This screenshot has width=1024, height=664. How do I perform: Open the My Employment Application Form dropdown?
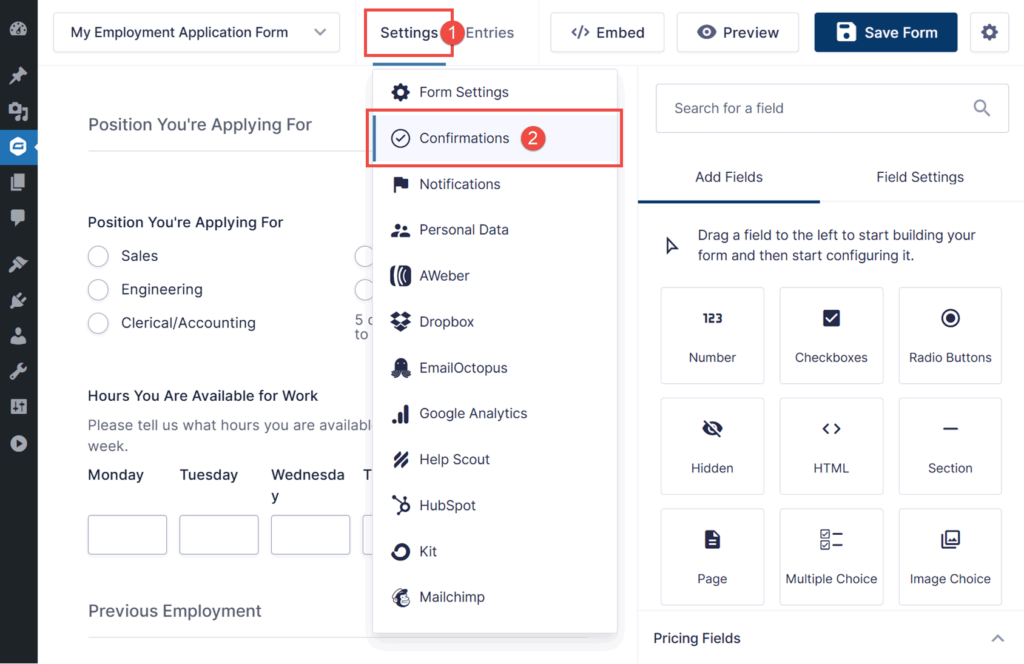point(196,32)
